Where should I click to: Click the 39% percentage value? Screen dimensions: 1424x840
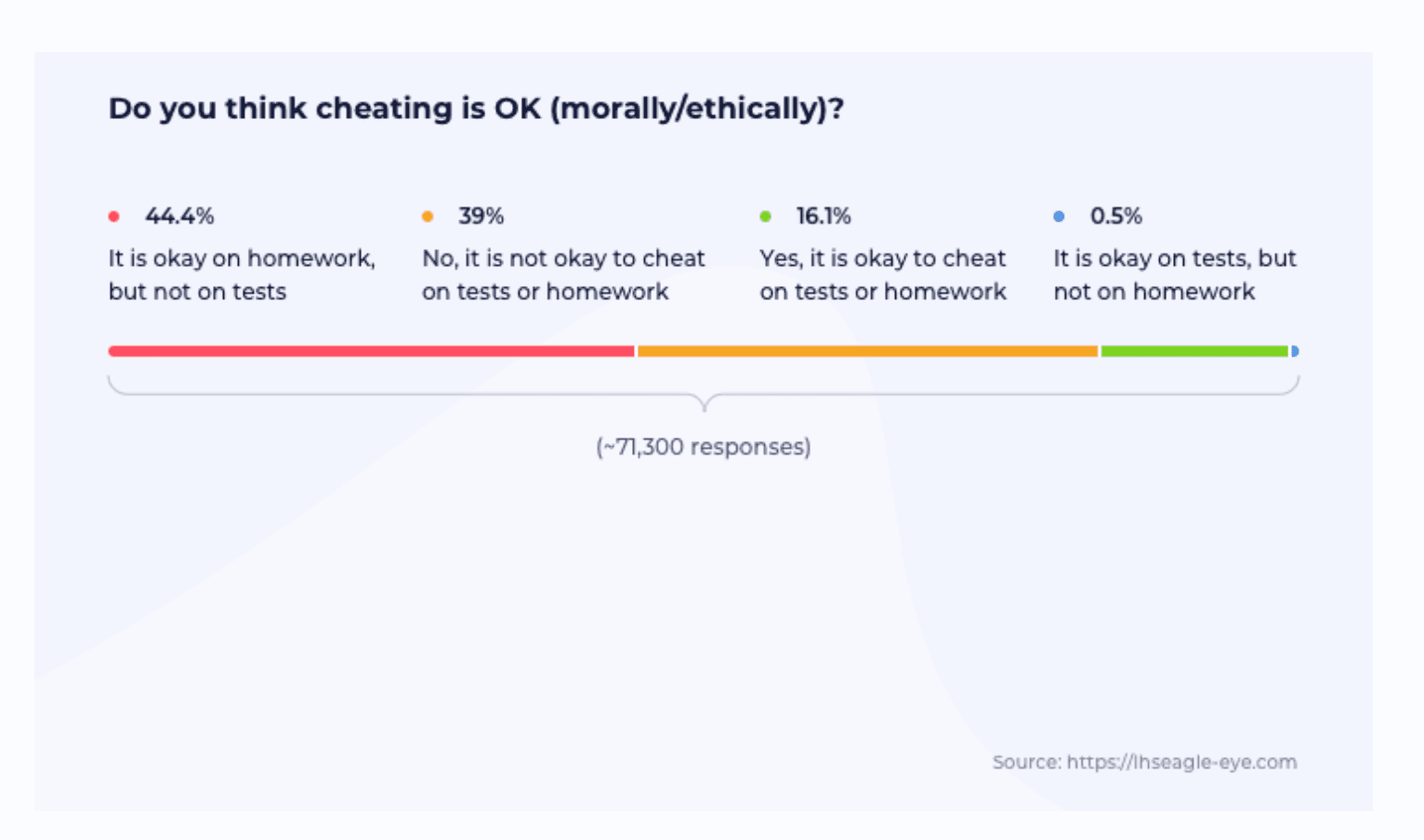coord(481,217)
